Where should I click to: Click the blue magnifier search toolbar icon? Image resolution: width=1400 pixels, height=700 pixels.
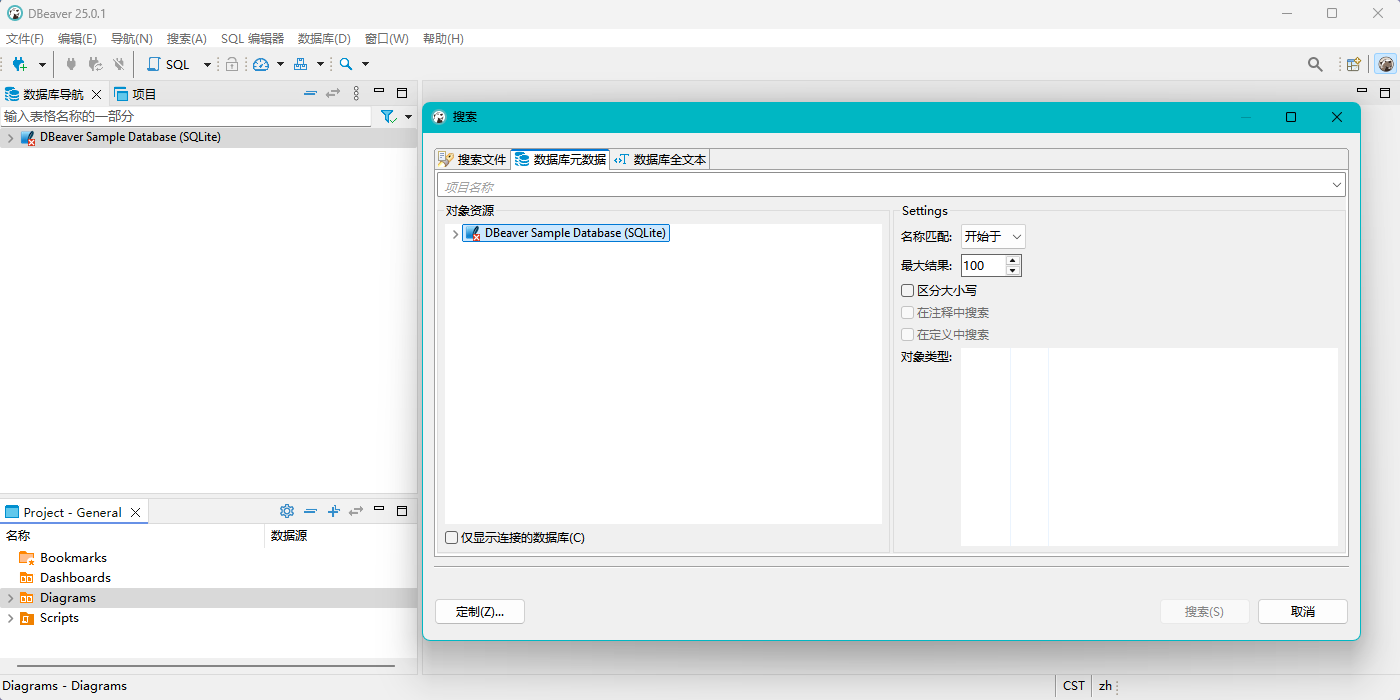[x=346, y=64]
